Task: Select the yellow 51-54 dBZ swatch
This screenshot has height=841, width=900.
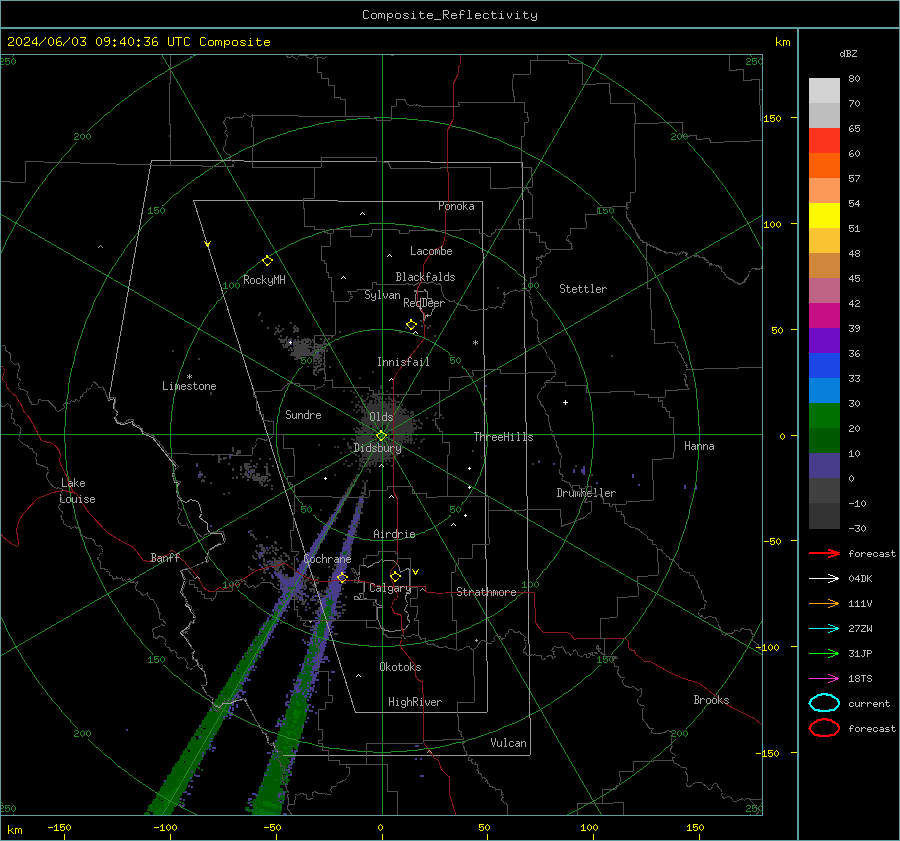Action: coord(824,215)
